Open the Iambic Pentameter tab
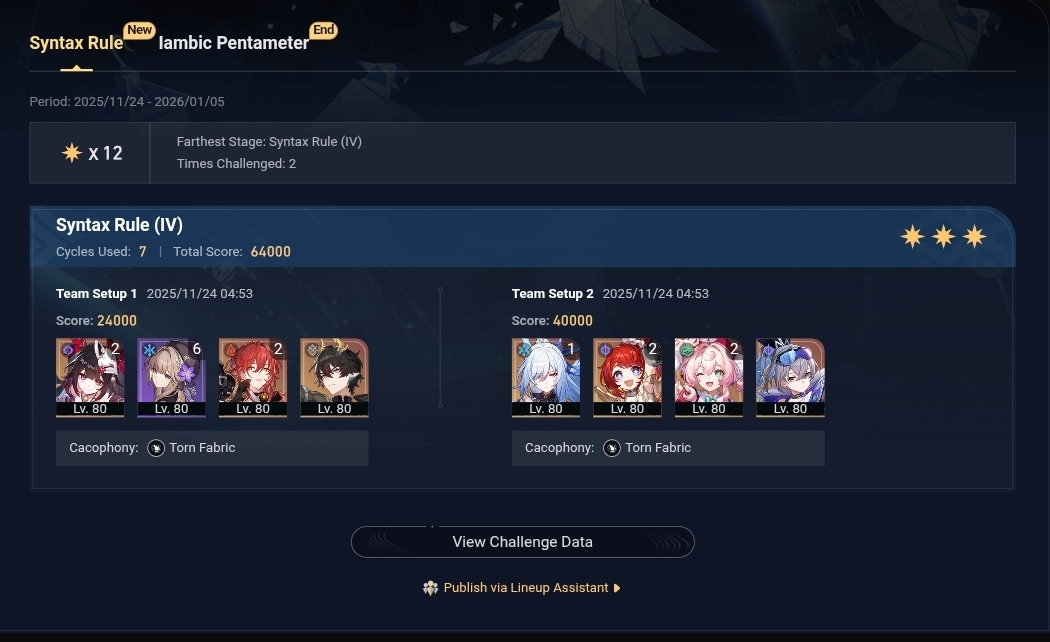 [234, 43]
